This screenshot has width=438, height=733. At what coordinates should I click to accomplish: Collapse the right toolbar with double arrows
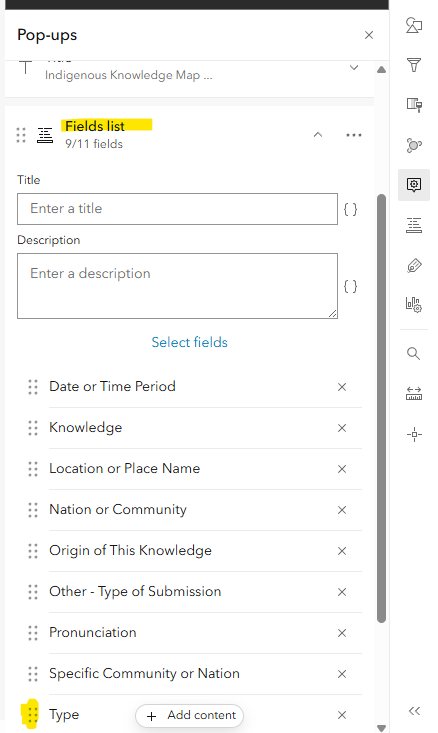414,711
